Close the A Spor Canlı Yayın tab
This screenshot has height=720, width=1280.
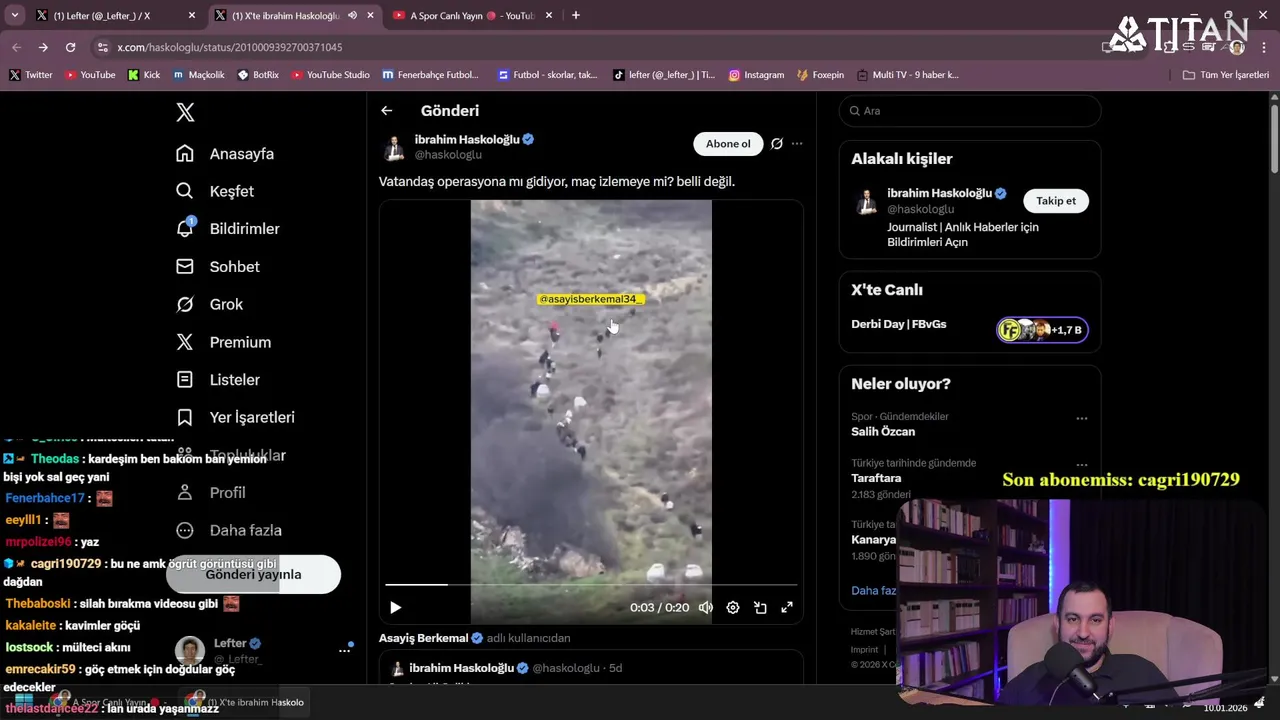coord(549,15)
